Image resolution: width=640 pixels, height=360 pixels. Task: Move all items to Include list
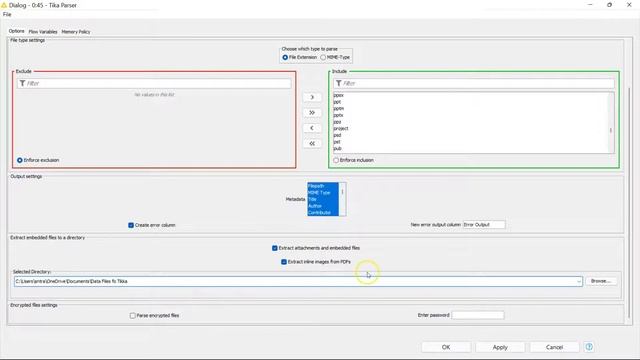pos(312,113)
